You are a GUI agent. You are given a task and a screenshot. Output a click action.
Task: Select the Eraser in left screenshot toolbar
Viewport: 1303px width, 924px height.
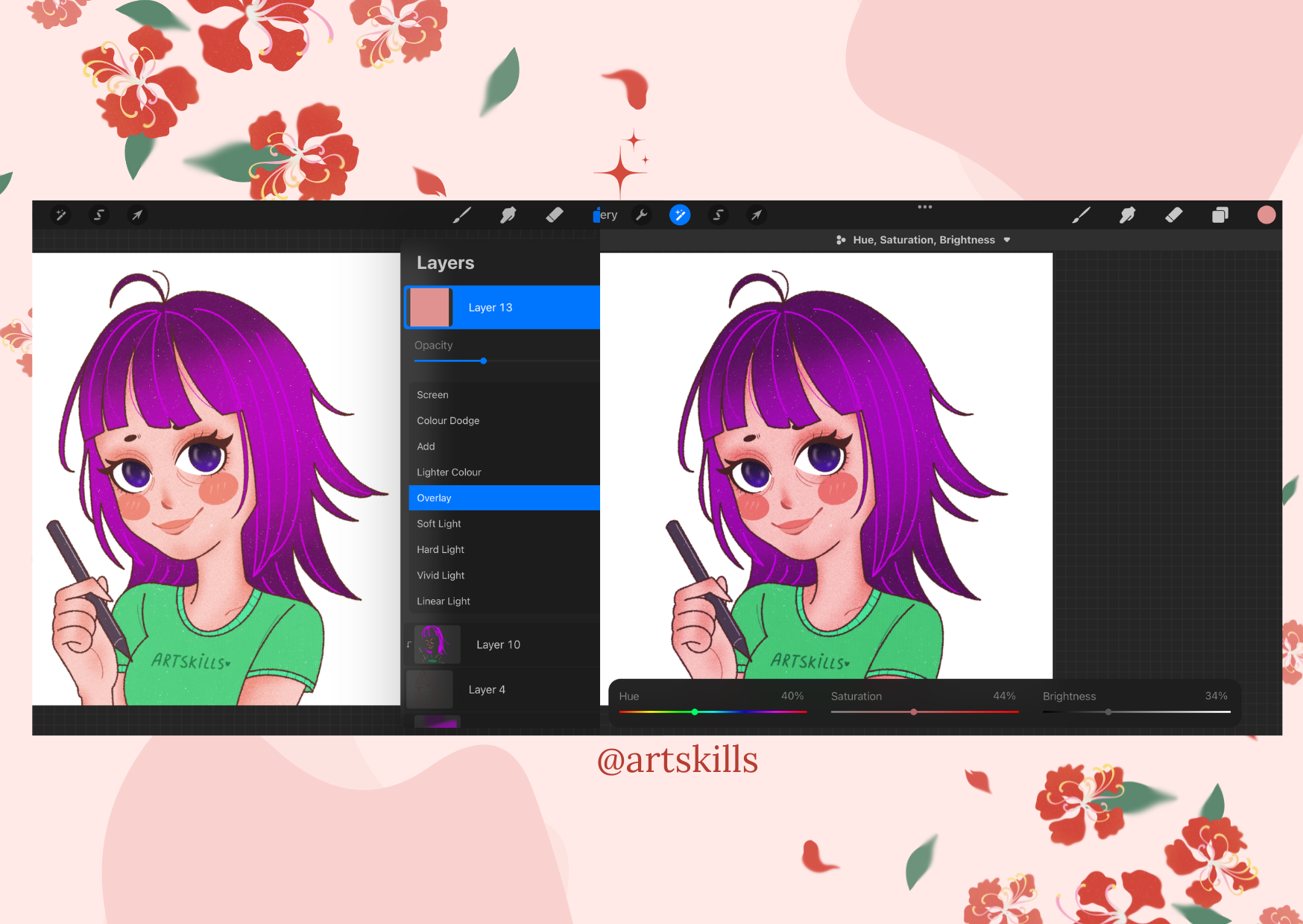click(555, 215)
